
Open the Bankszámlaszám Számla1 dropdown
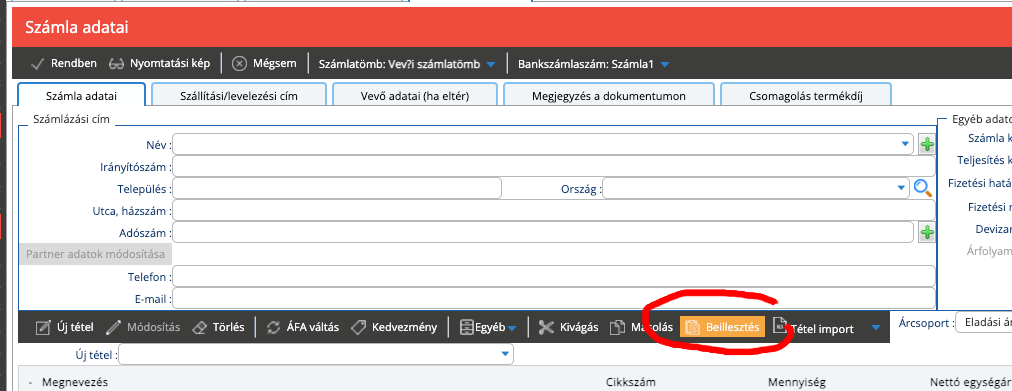[665, 64]
